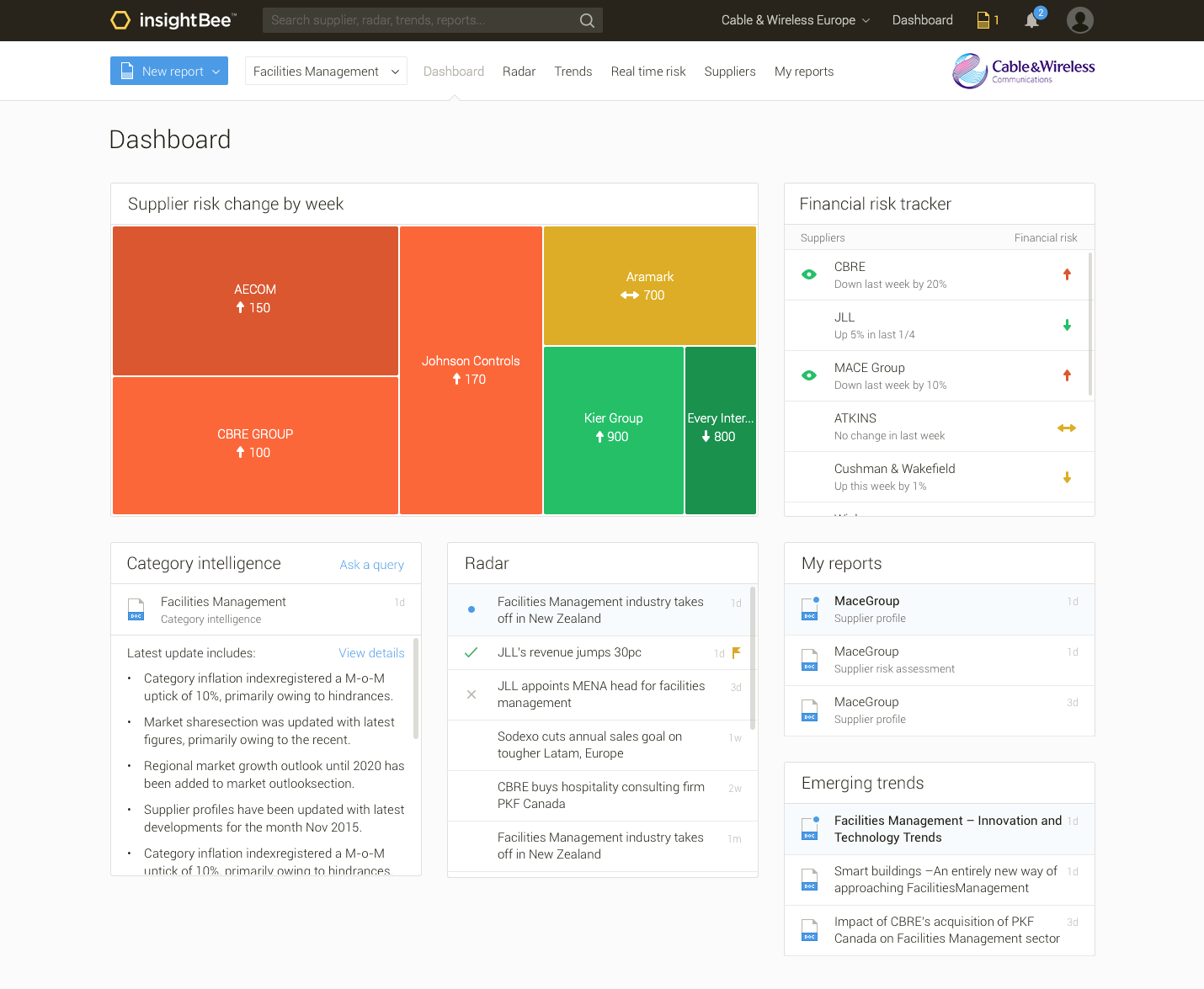1204x989 pixels.
Task: Select the Johnson Controls treemap tile
Action: click(x=471, y=370)
